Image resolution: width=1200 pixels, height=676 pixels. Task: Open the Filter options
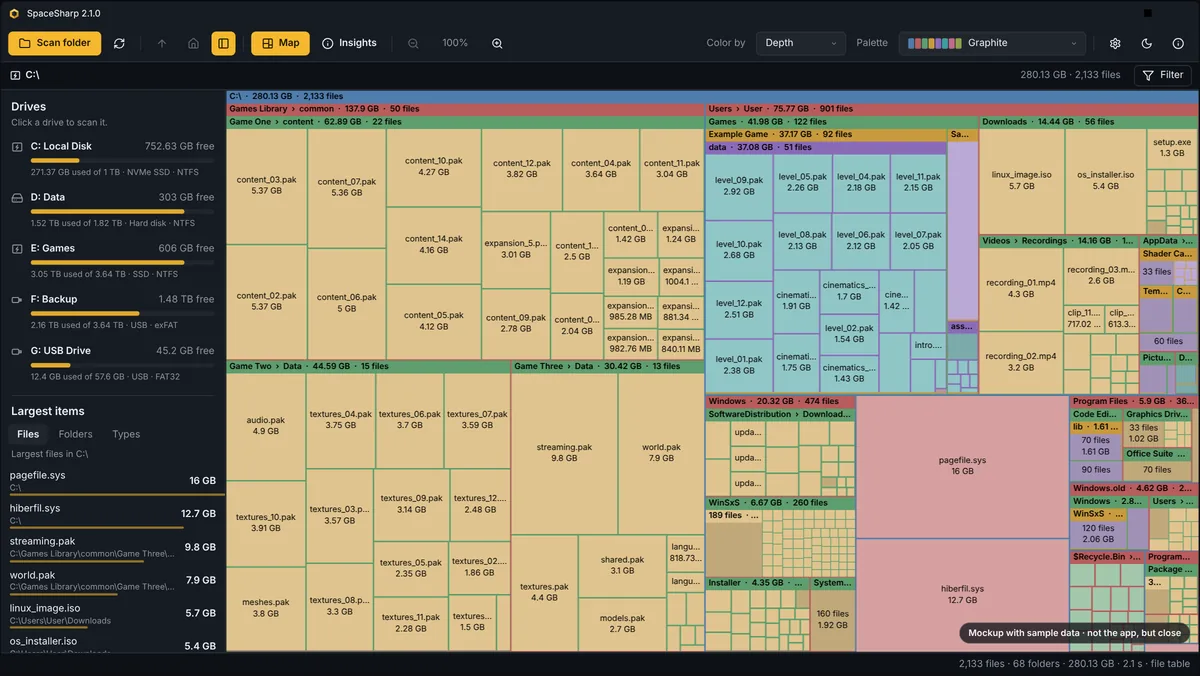click(x=1162, y=75)
